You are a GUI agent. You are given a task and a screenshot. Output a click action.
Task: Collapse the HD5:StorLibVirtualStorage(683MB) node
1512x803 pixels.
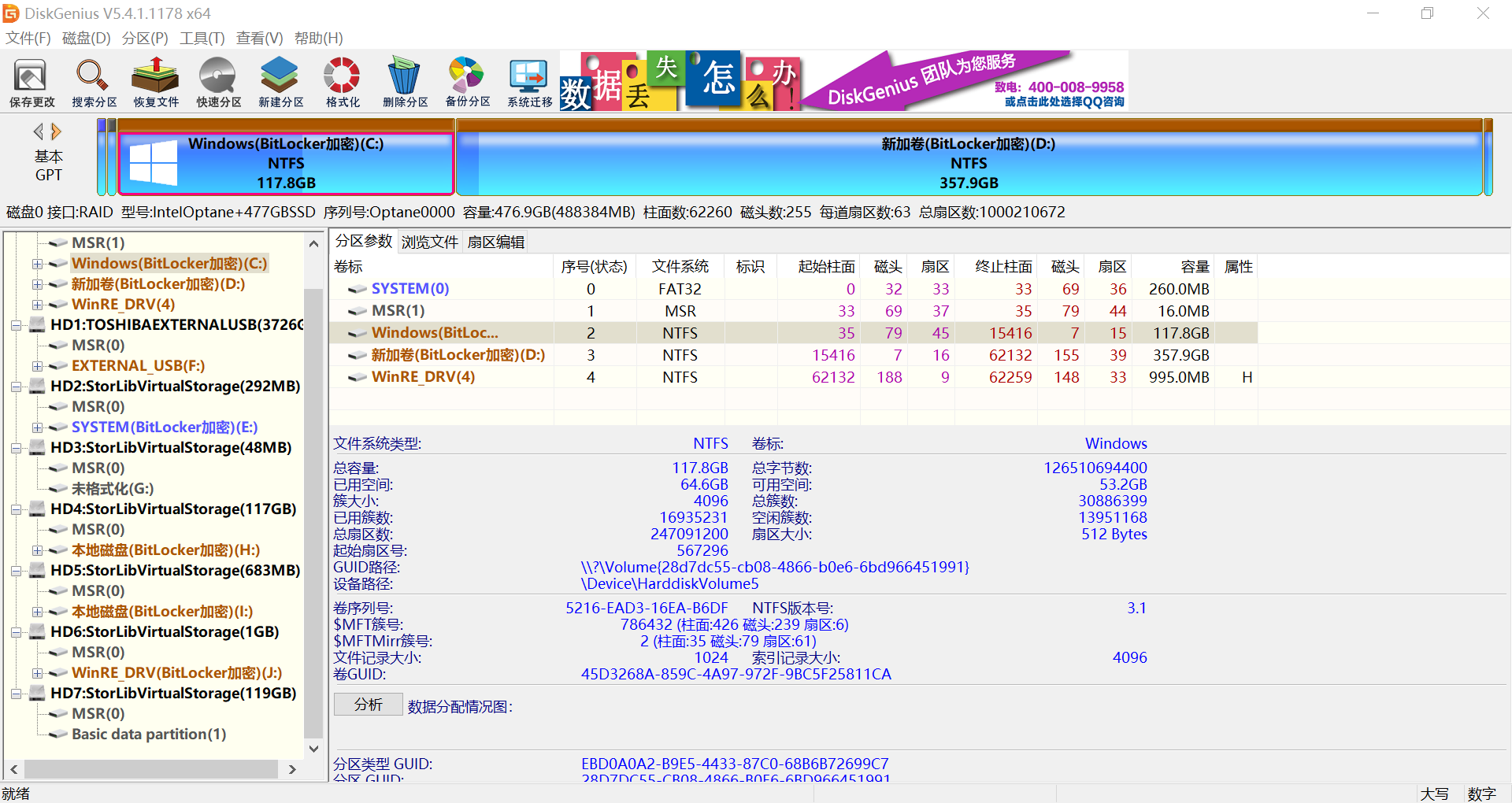tap(17, 569)
